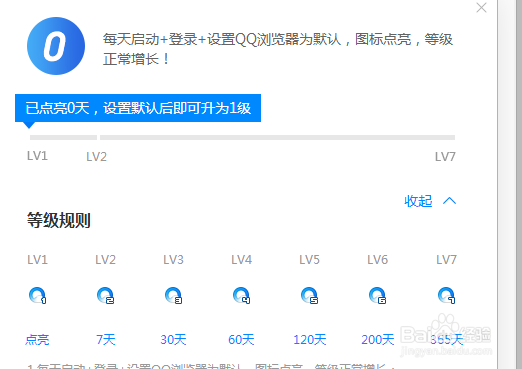Screen dimensions: 522x369
Task: Click the LV7 level icon
Action: [x=446, y=295]
